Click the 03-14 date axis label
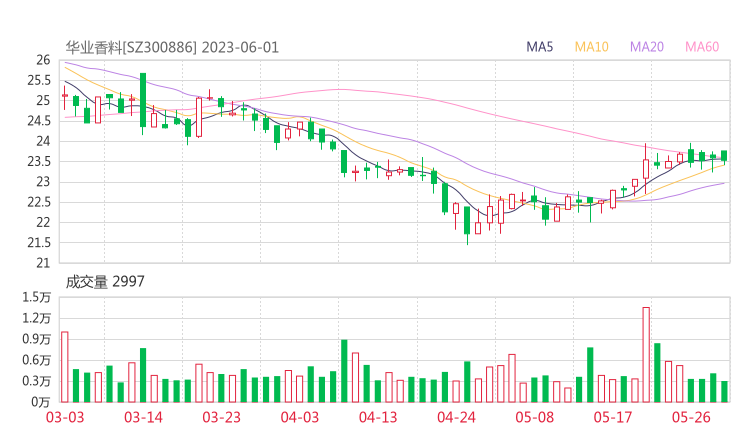This screenshot has height=440, width=740. (143, 417)
